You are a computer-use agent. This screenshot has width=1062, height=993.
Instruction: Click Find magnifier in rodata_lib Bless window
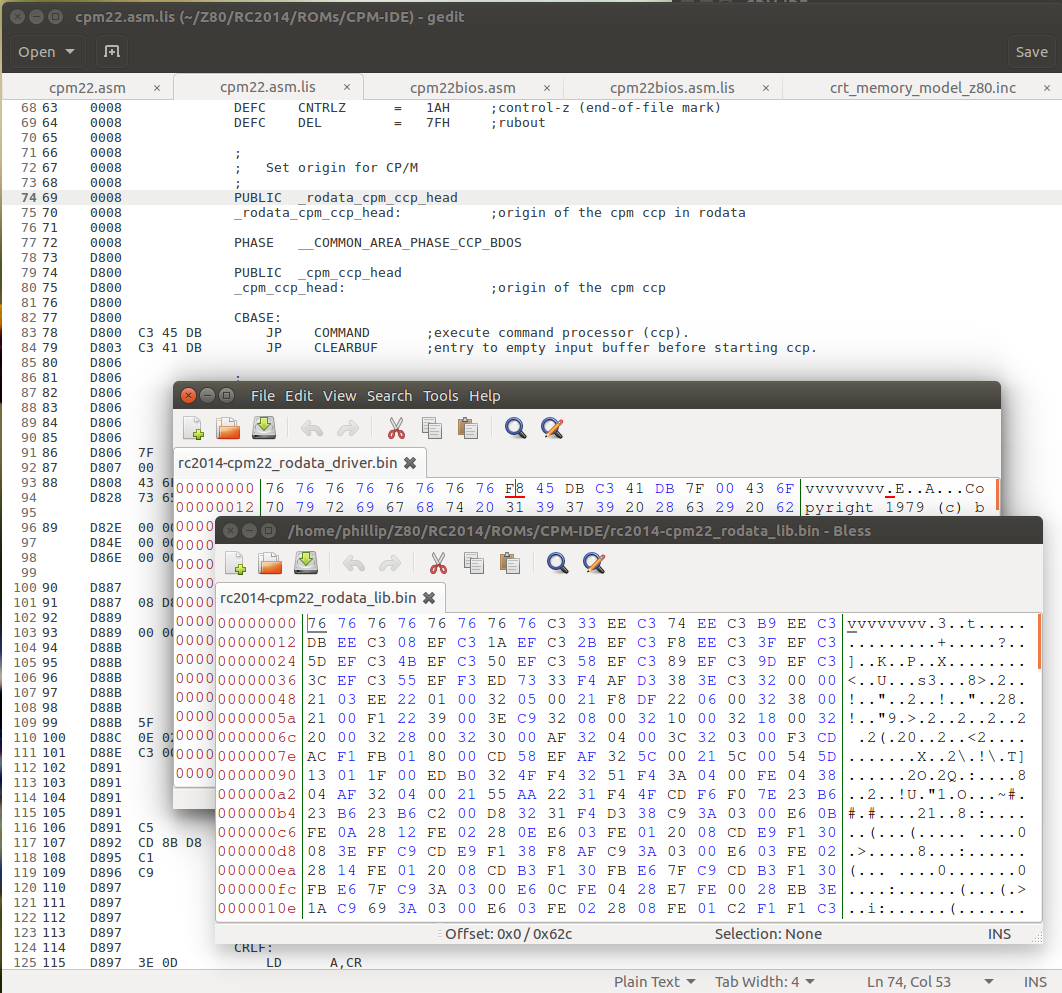[557, 564]
